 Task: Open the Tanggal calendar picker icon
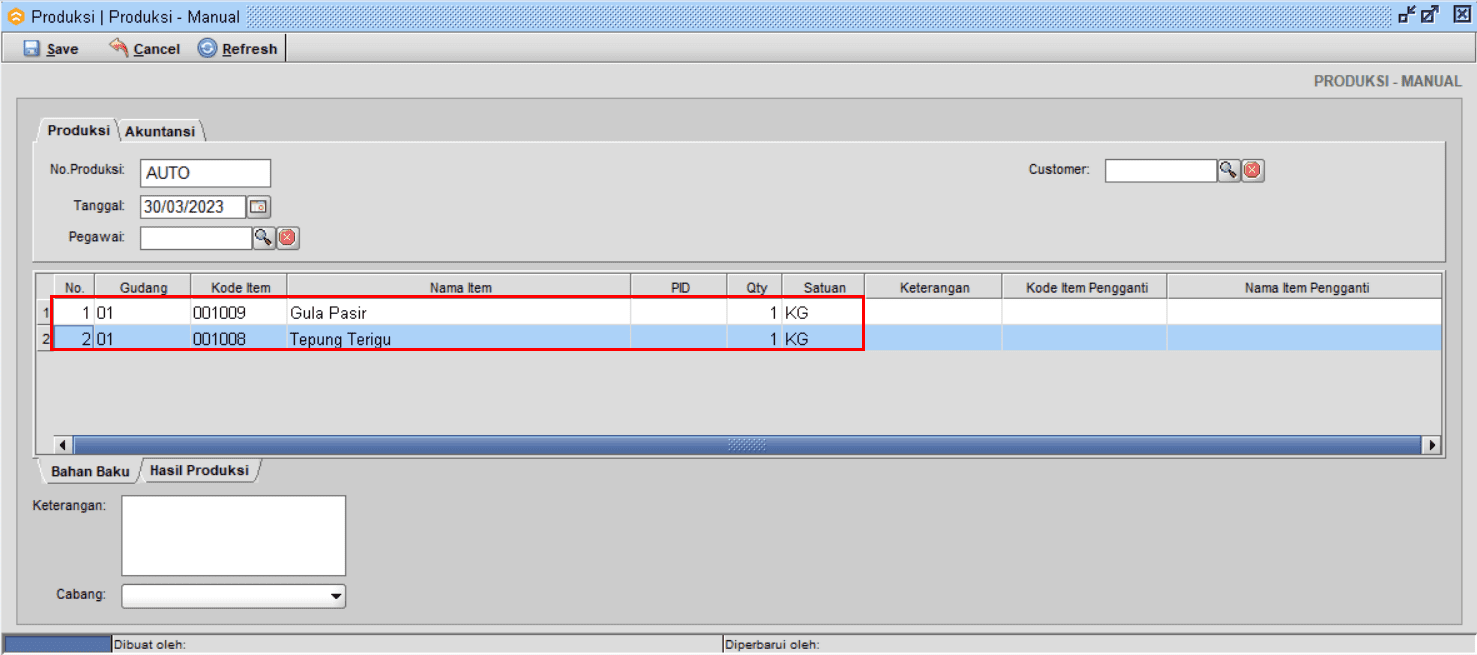coord(259,207)
